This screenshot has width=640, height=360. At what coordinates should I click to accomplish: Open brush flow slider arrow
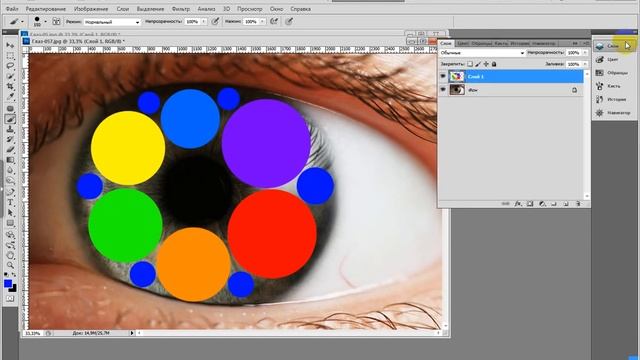[262, 22]
